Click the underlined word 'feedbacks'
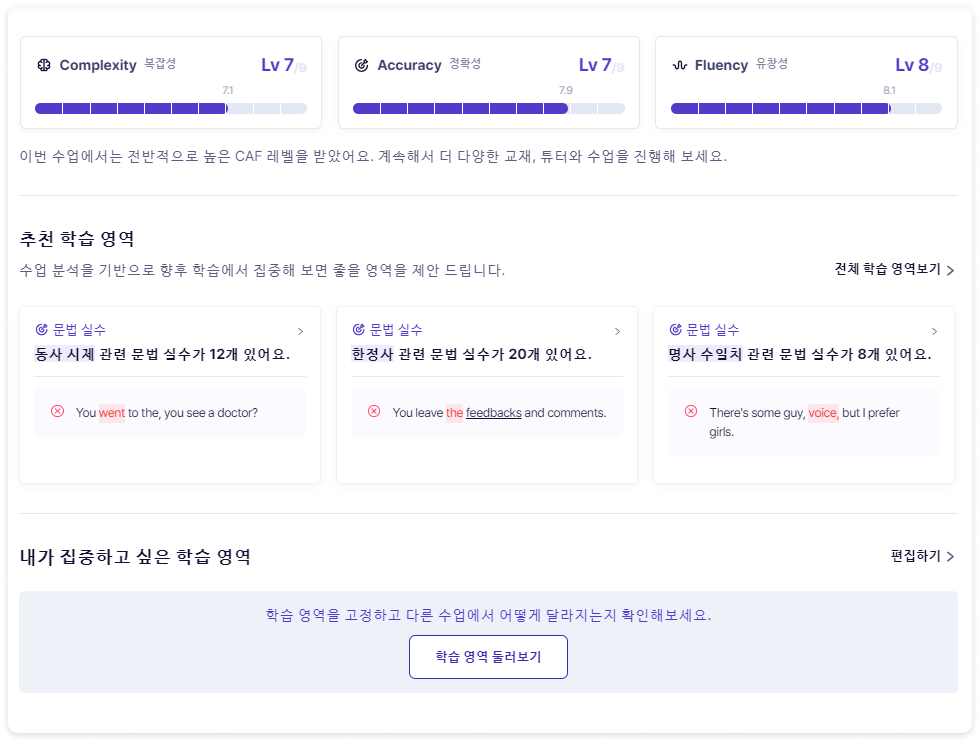 (x=494, y=413)
